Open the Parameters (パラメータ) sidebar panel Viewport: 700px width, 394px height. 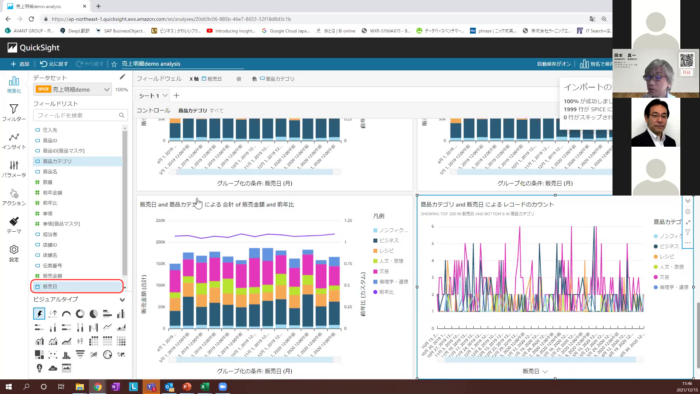(14, 169)
